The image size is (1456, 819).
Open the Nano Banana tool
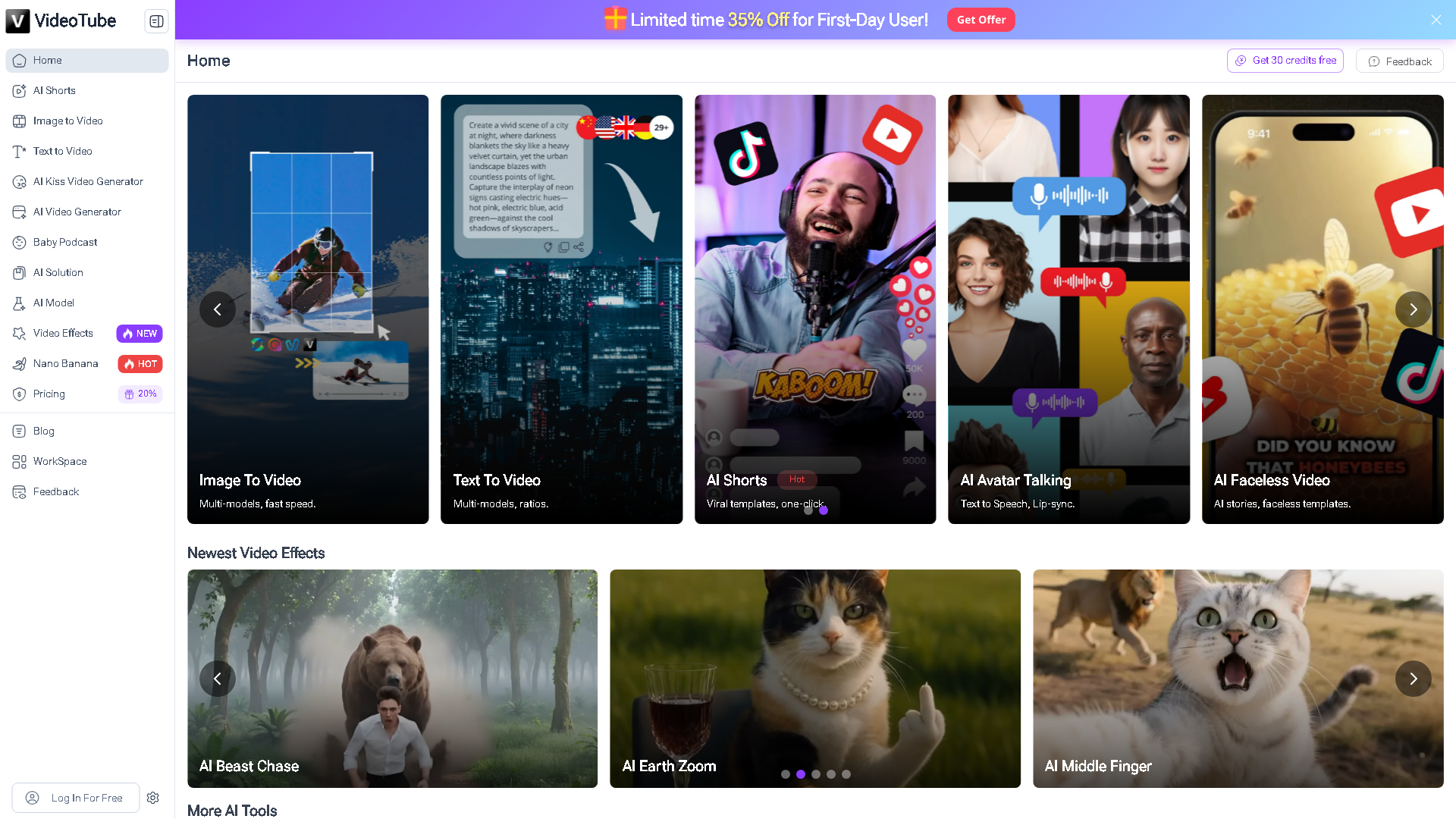[64, 363]
